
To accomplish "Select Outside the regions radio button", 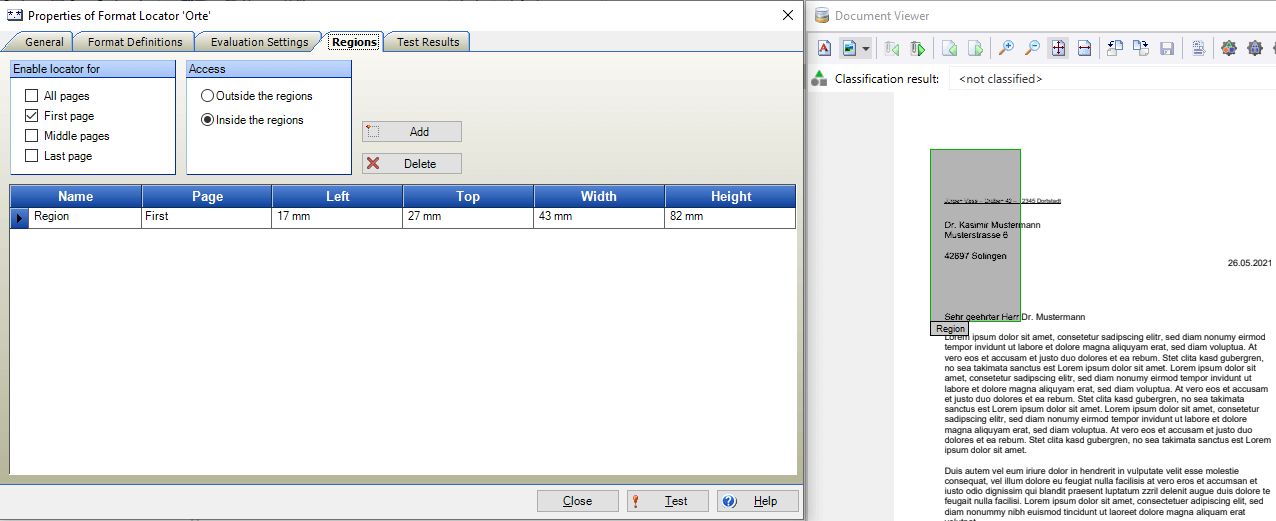I will click(x=207, y=96).
